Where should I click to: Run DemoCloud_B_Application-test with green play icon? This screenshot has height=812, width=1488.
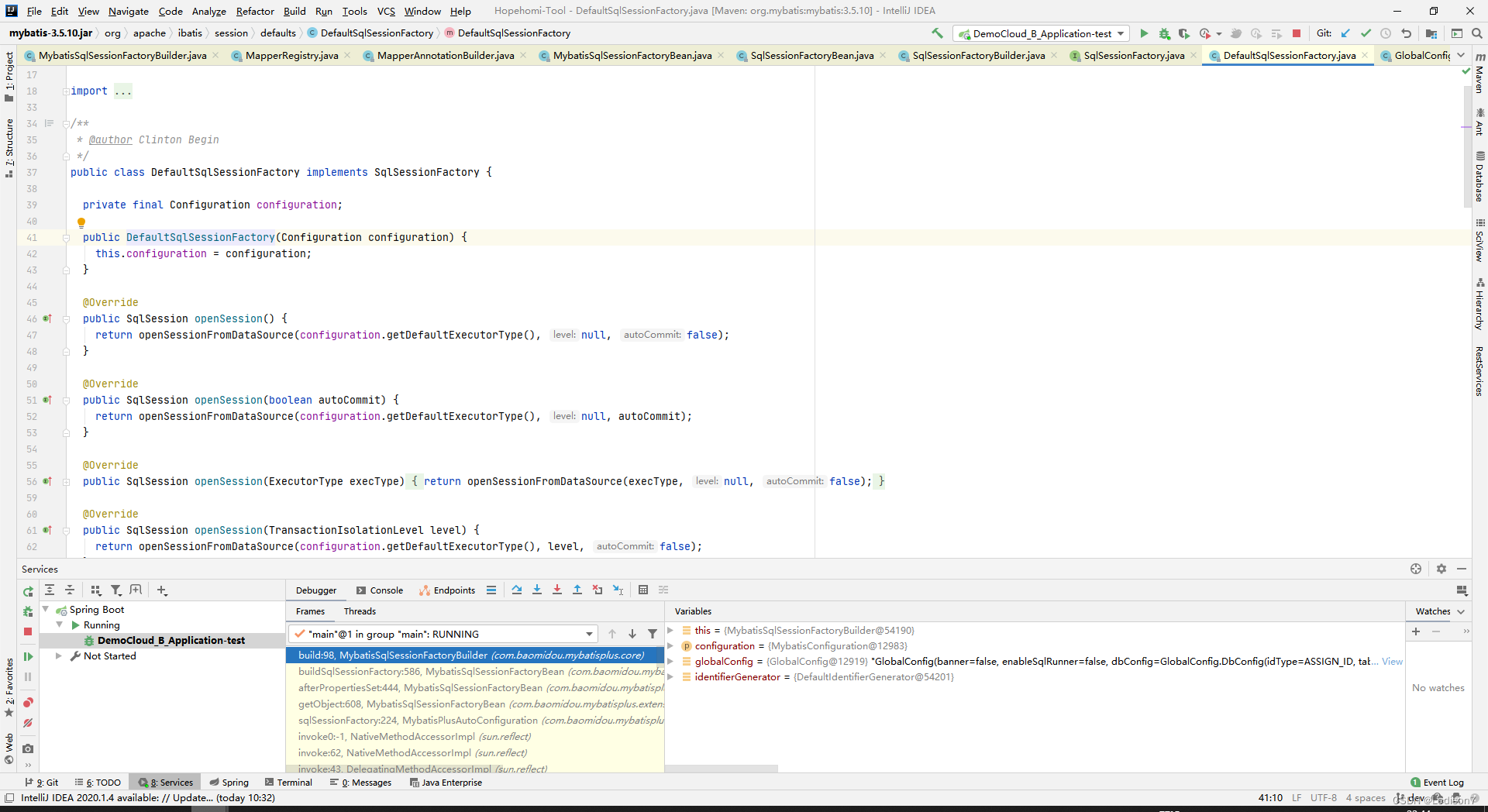click(x=1144, y=33)
